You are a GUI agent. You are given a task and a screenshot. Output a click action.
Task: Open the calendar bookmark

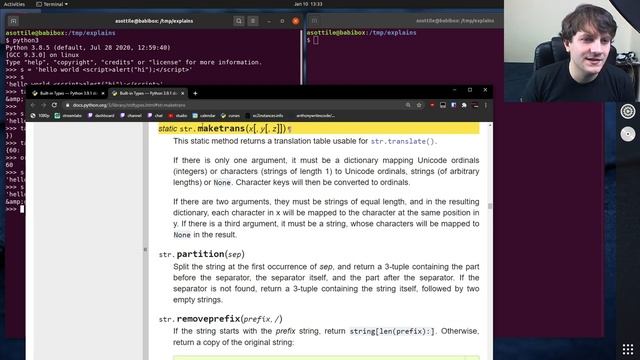tap(204, 116)
